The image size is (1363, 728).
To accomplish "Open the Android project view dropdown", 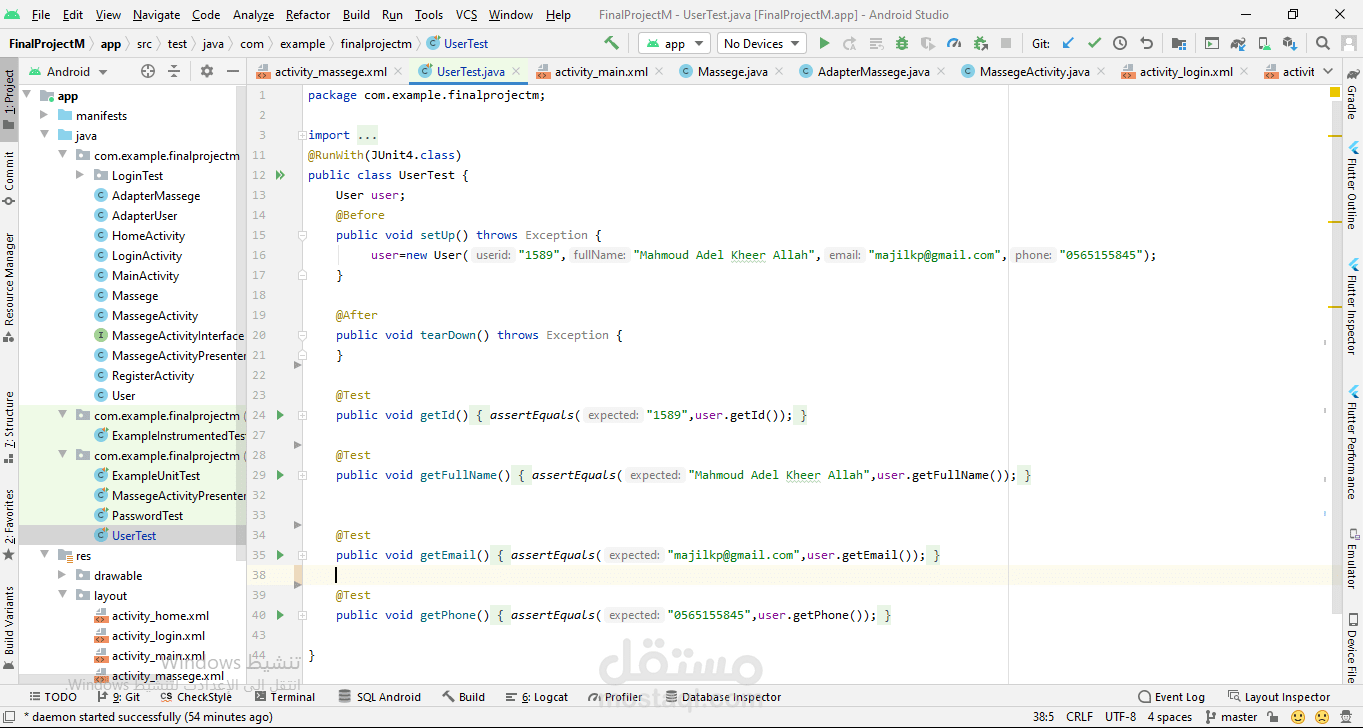I will 67,71.
